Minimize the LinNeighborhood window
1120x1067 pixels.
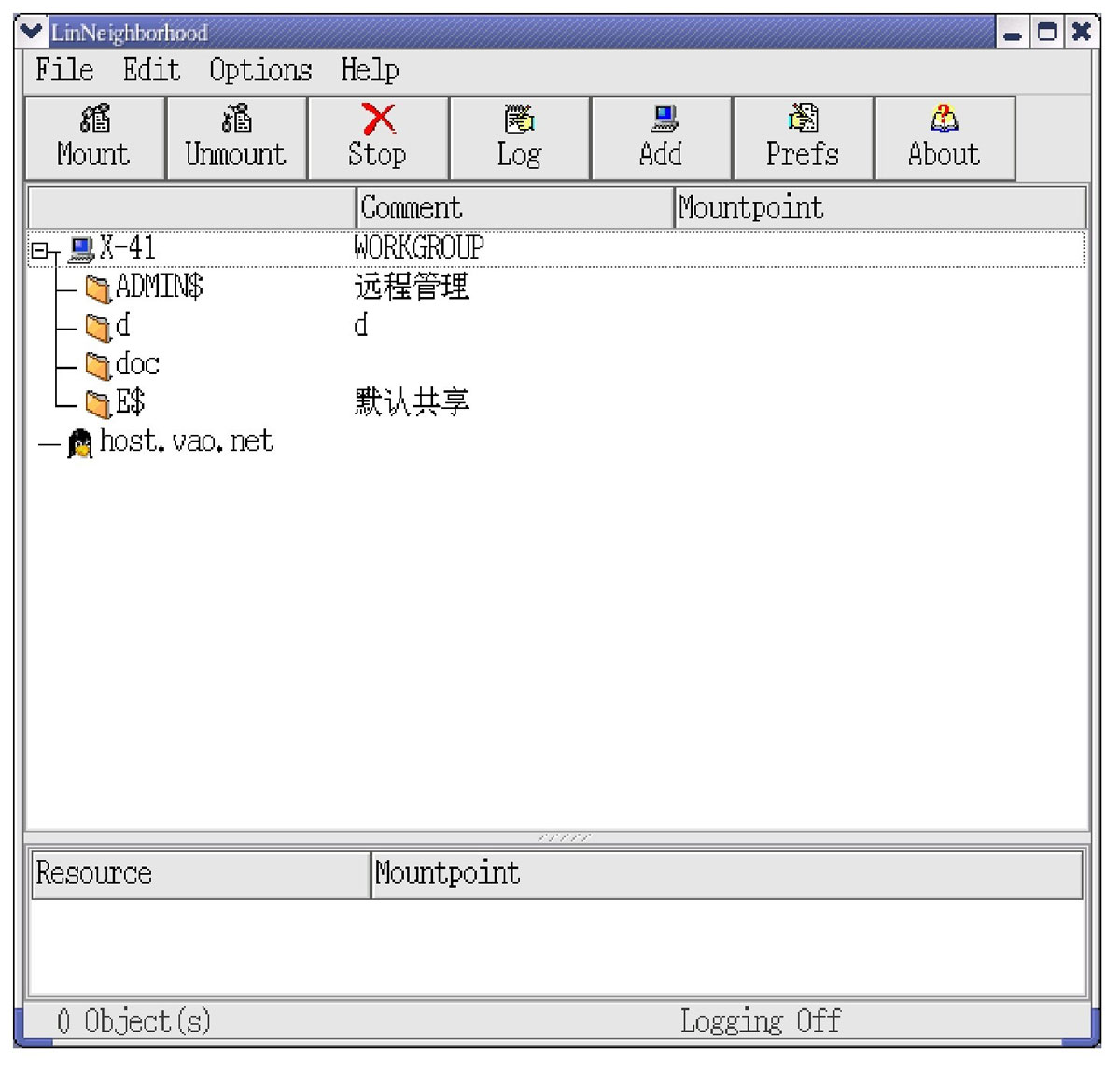1014,33
